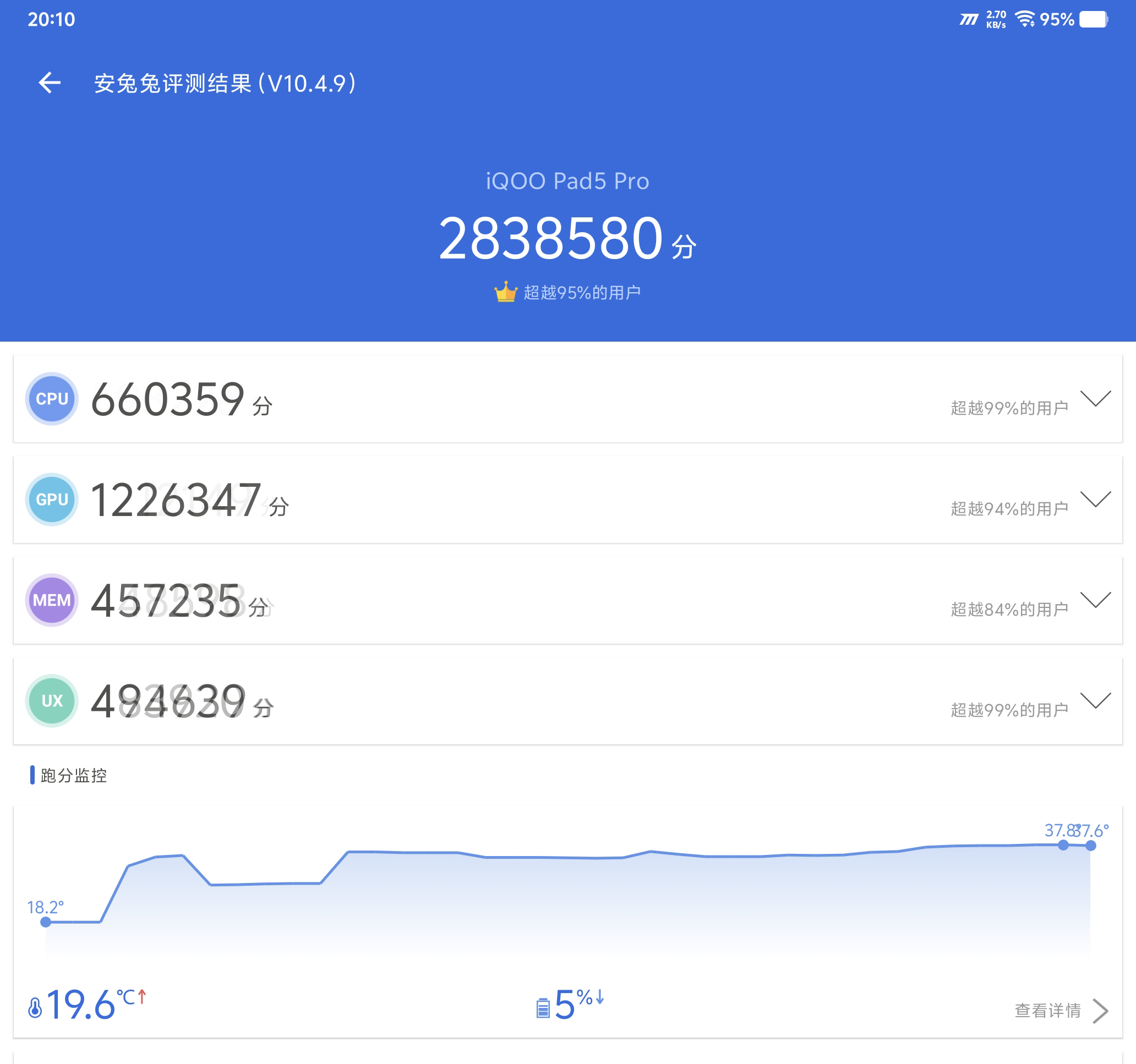Select the 37.6° final data point on chart

click(x=1091, y=845)
